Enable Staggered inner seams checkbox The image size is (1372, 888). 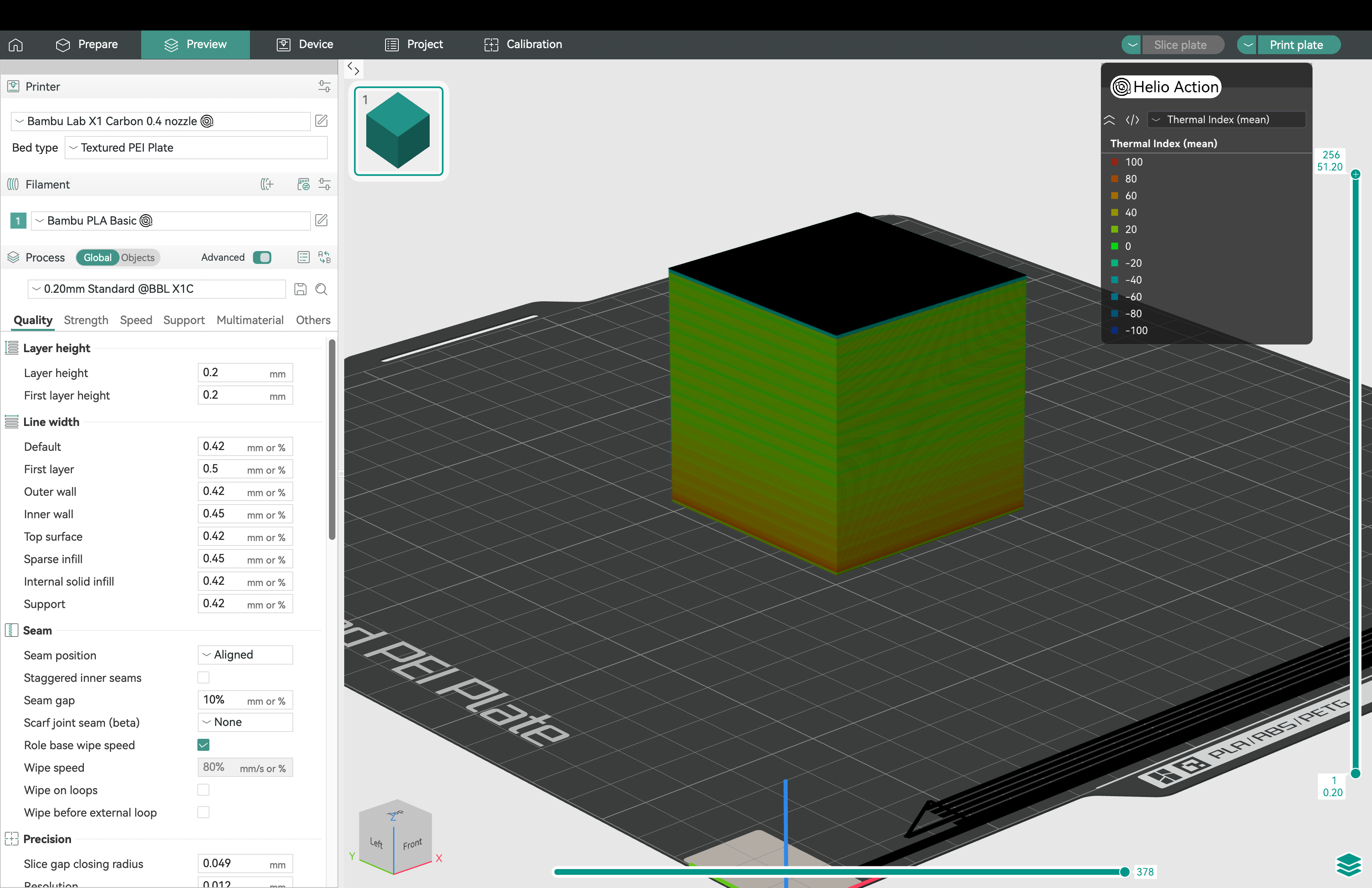point(203,677)
